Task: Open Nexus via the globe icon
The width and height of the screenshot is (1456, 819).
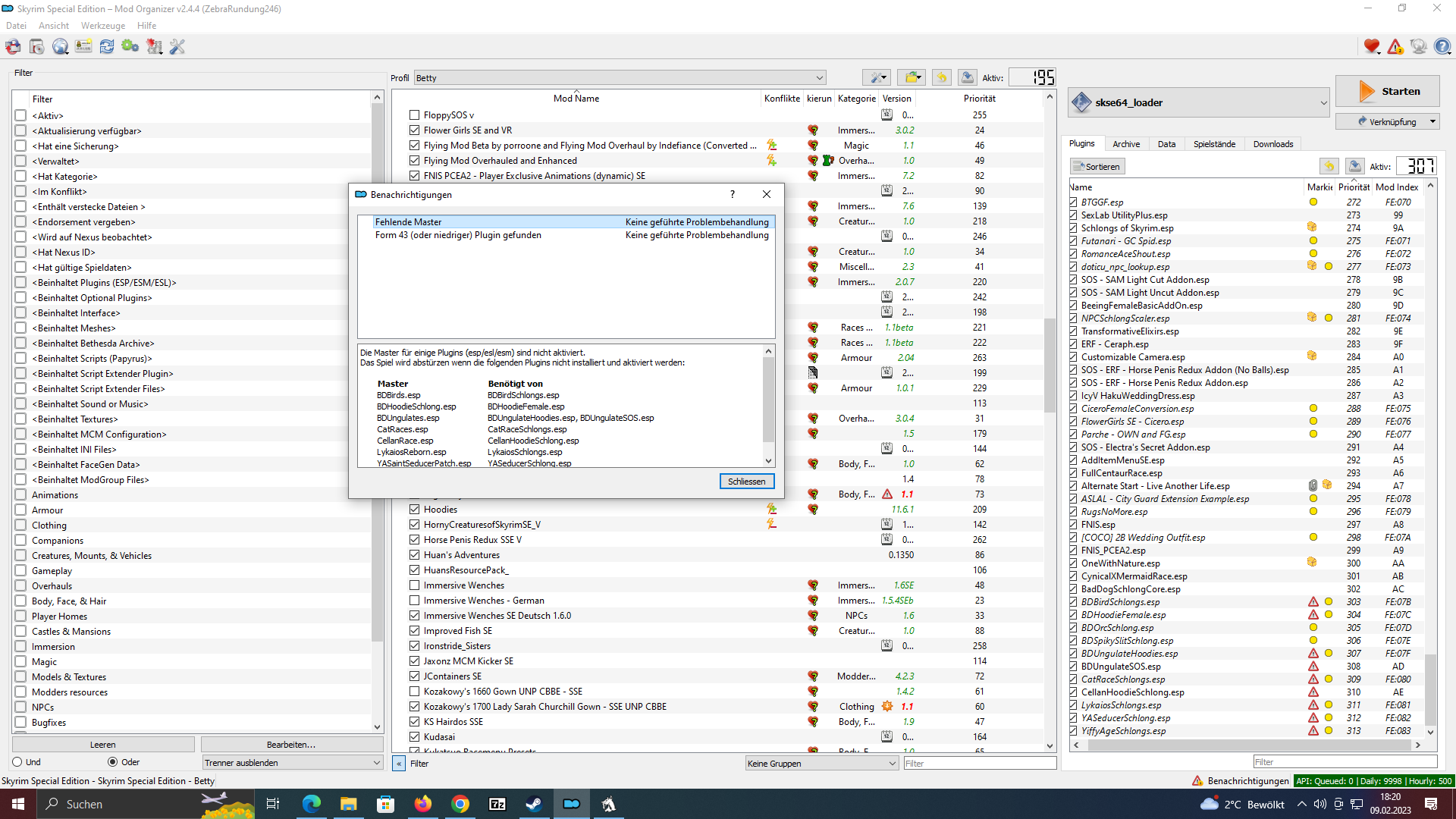Action: (60, 47)
